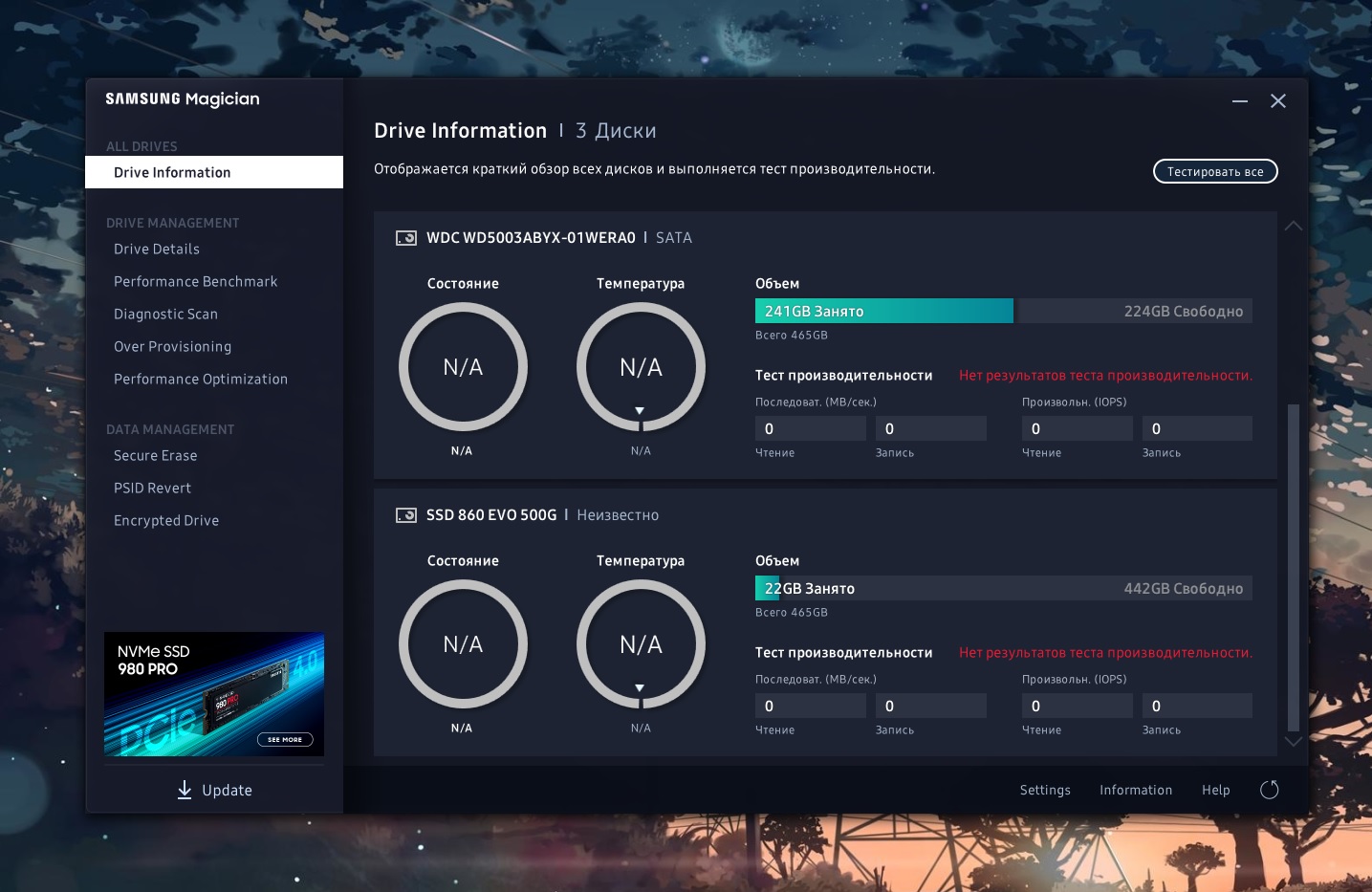Screen dimensions: 1372x892
Task: Click the Неизвестно interface label
Action: 618,515
